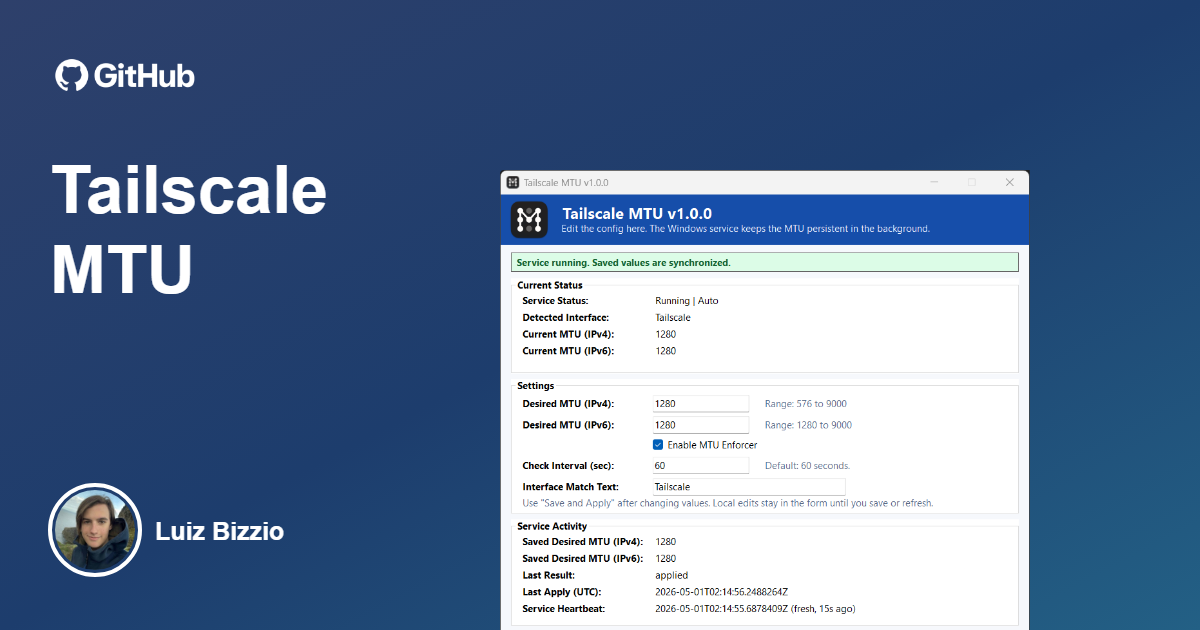Click the 'Range: 1280 to 9000' hint
1200x630 pixels.
click(x=809, y=425)
